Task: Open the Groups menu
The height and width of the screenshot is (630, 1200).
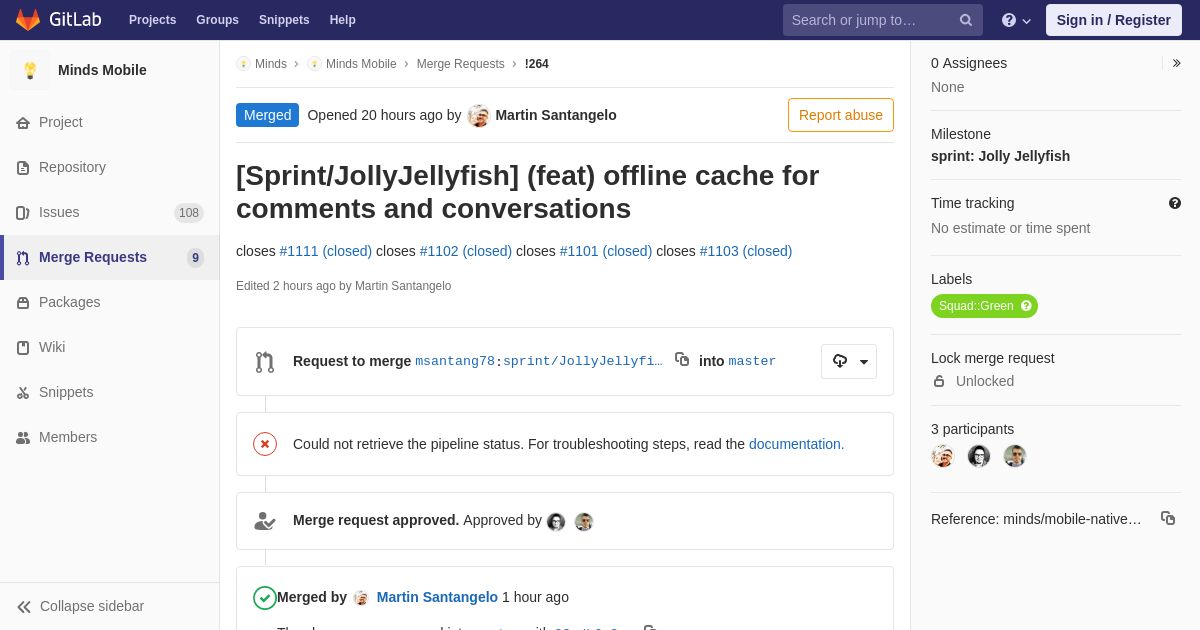Action: 217,20
